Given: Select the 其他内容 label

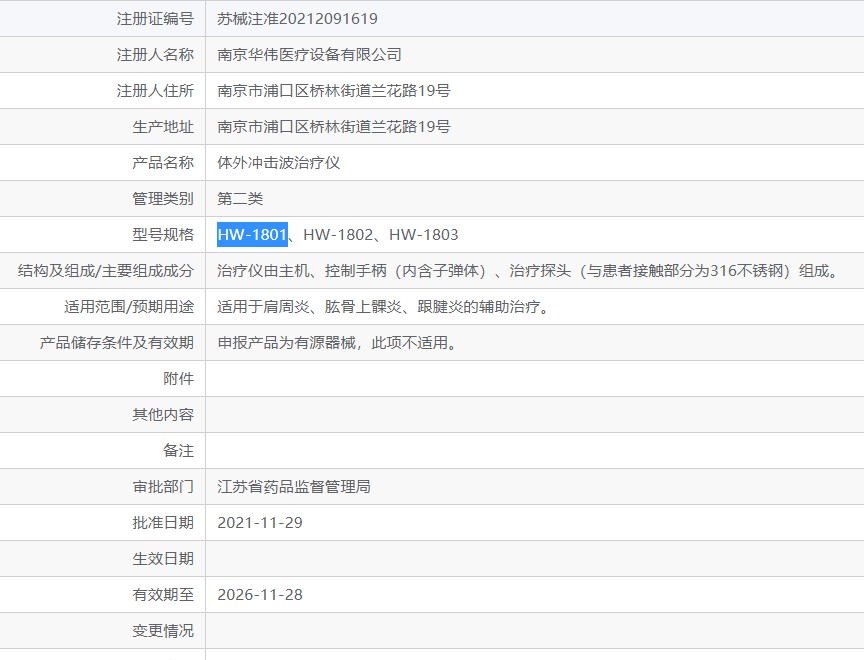Looking at the screenshot, I should coord(163,414).
